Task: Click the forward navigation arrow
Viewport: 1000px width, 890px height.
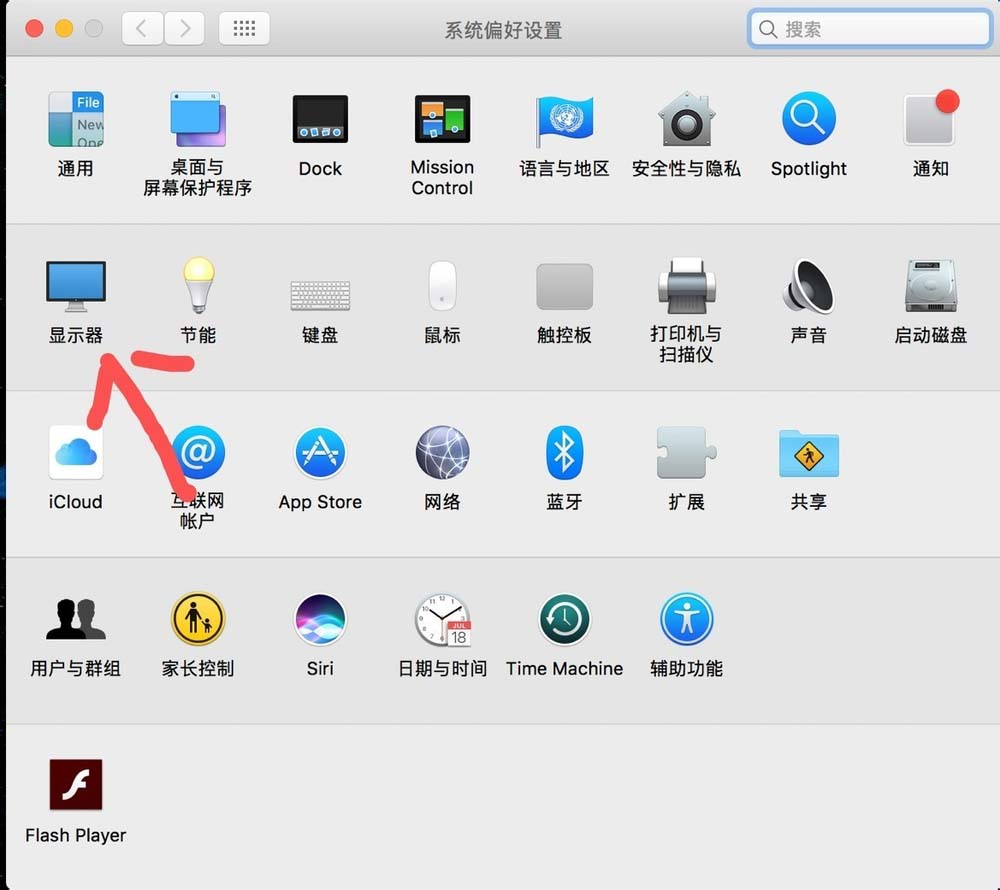Action: (x=184, y=28)
